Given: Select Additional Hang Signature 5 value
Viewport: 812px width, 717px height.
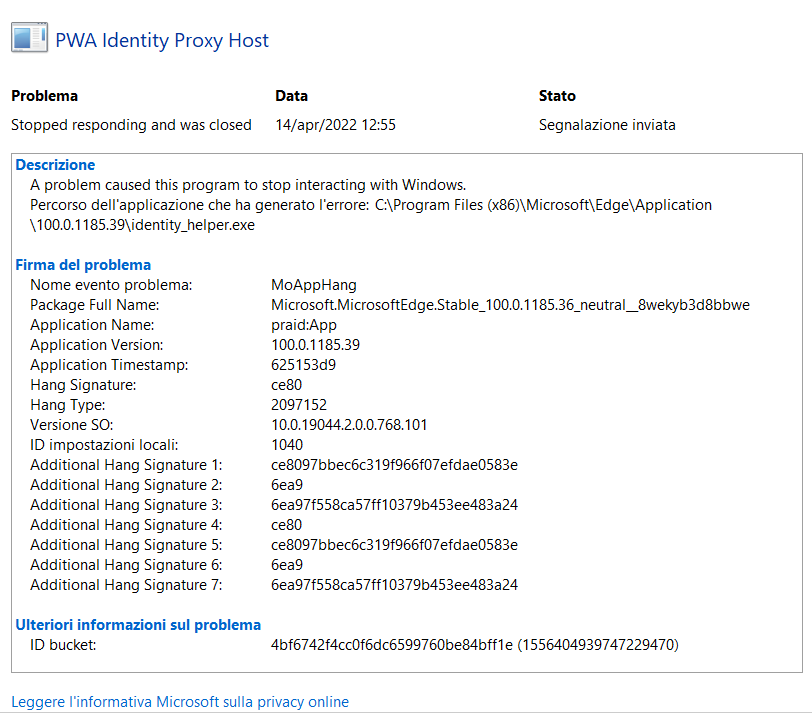Looking at the screenshot, I should pyautogui.click(x=394, y=545).
